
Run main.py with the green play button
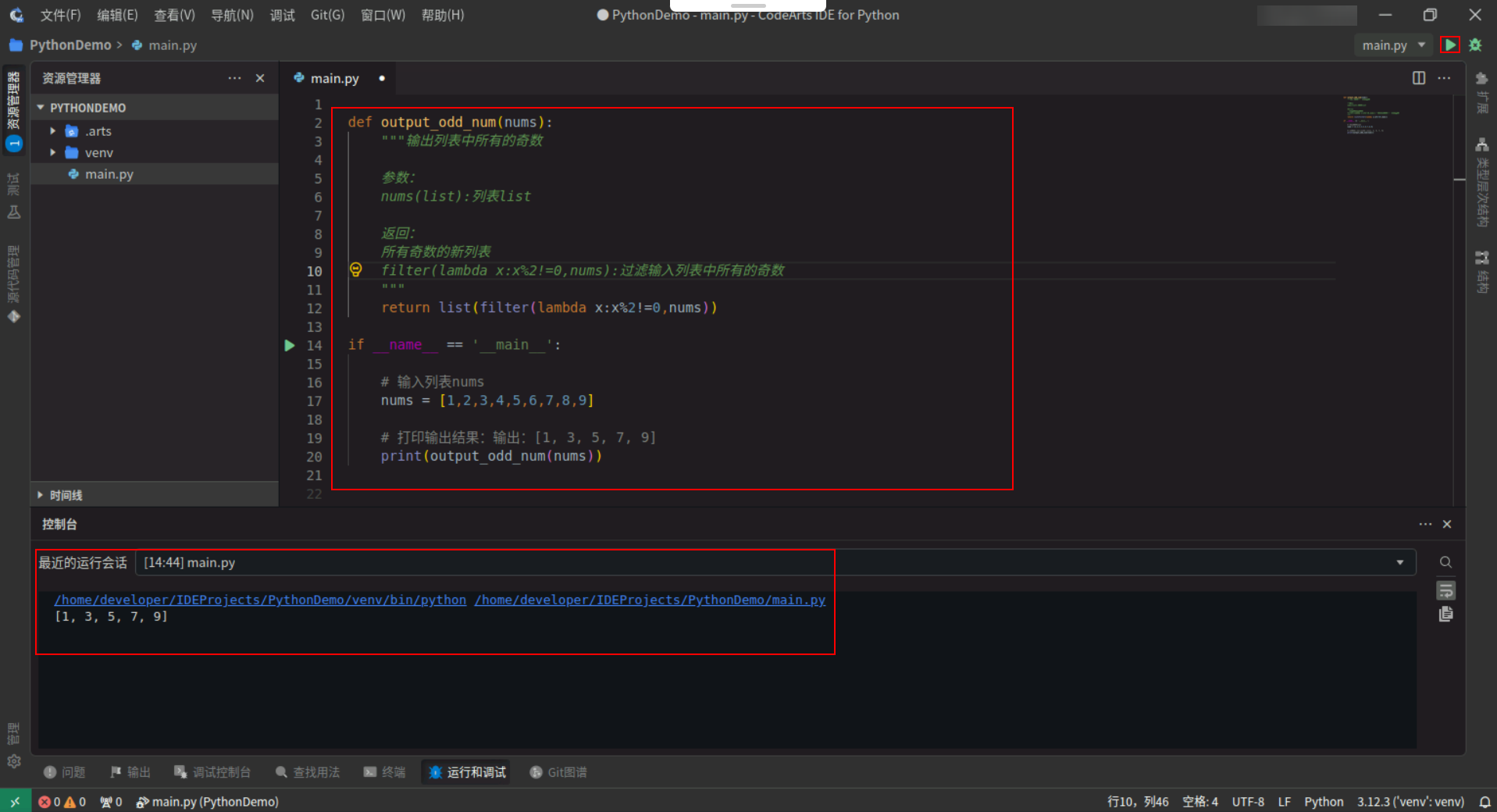[1449, 45]
